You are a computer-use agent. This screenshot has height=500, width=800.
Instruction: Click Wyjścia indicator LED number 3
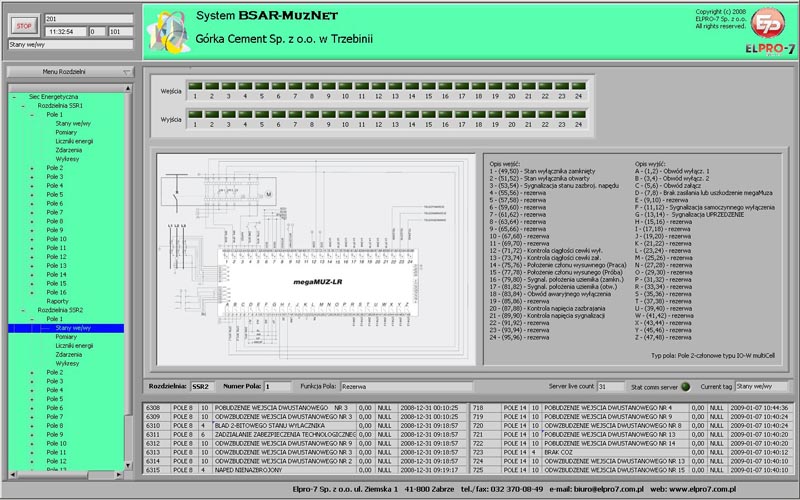[229, 114]
